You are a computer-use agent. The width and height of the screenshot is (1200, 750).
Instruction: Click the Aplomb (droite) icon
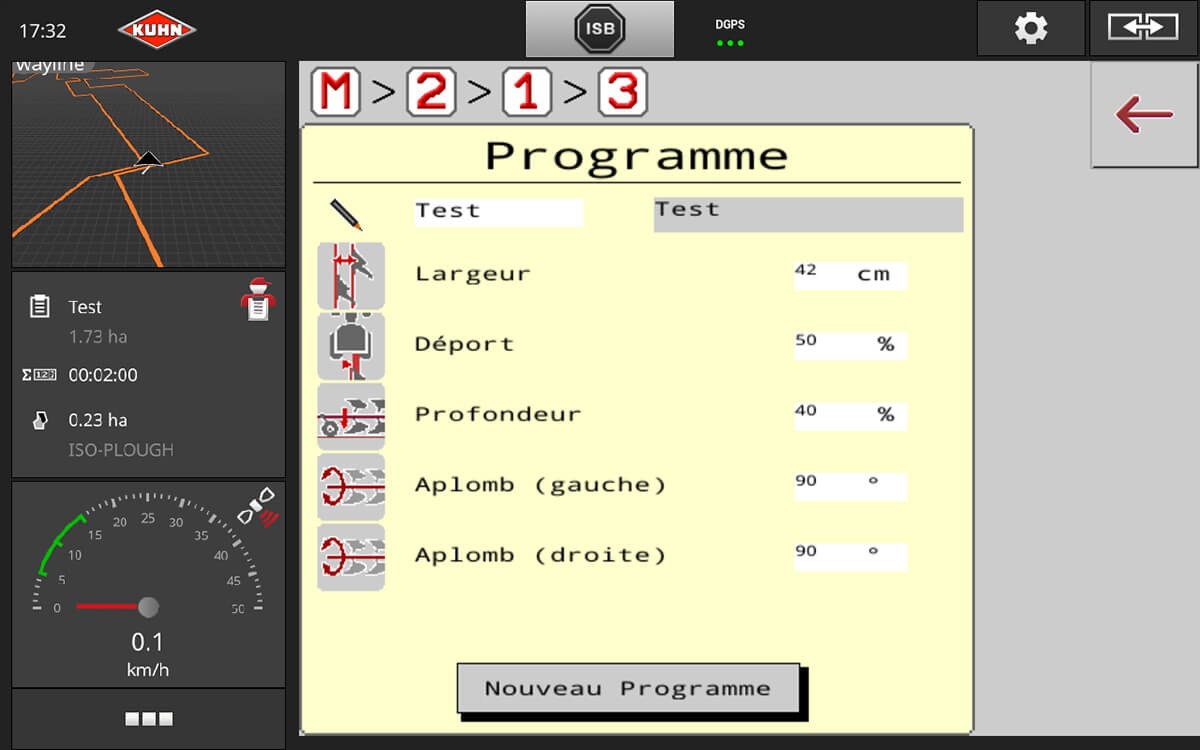point(351,557)
